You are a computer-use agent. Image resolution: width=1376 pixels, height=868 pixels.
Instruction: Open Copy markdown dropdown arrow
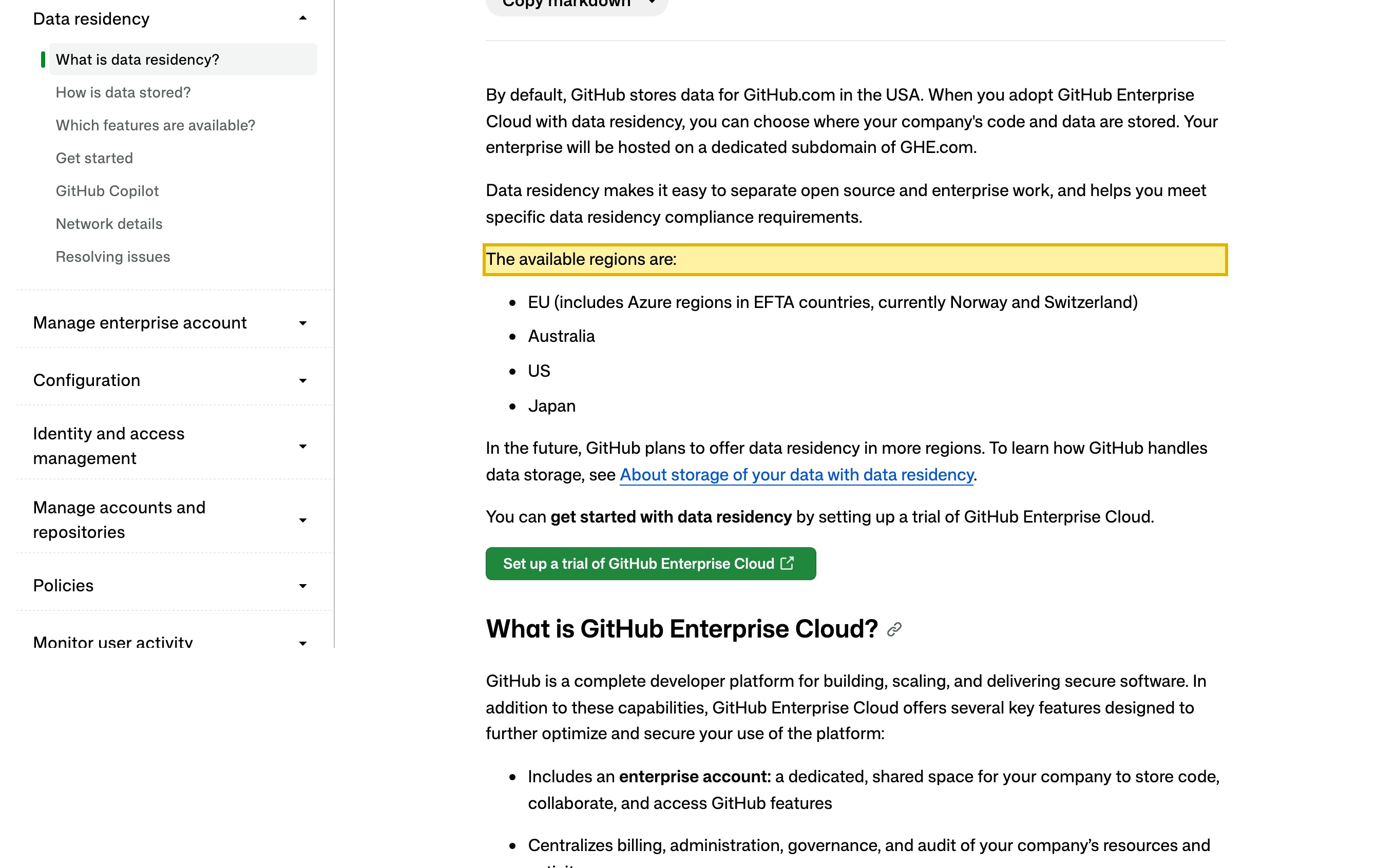652,2
